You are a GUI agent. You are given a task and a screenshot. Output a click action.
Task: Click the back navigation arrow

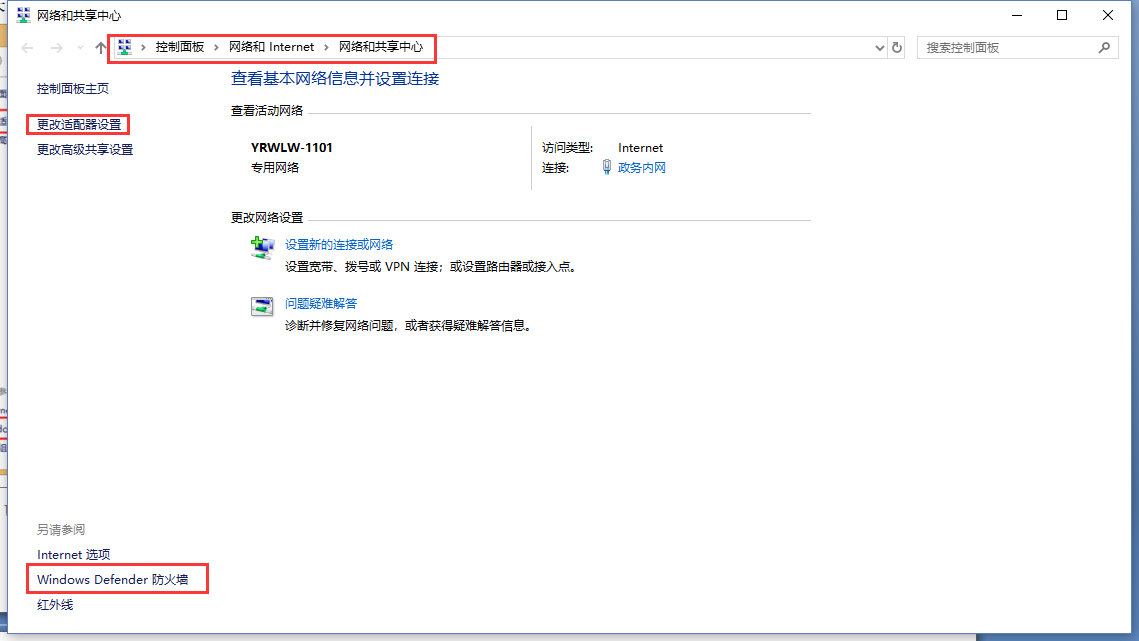tap(28, 48)
